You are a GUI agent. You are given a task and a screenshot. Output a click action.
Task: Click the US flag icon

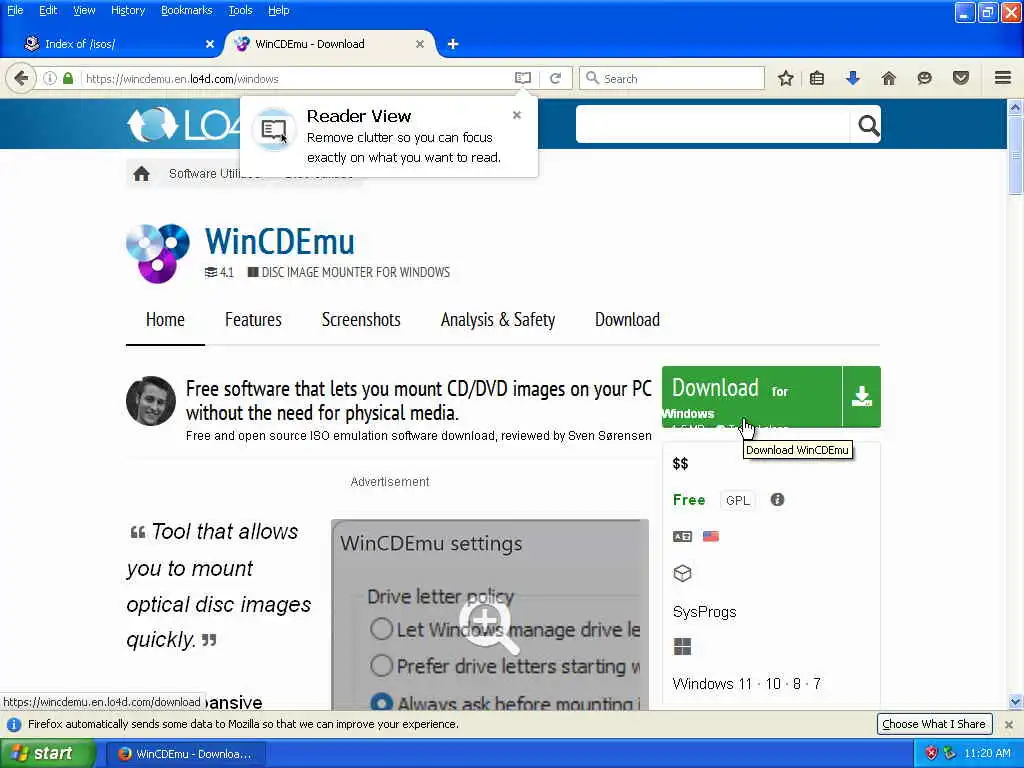(711, 536)
